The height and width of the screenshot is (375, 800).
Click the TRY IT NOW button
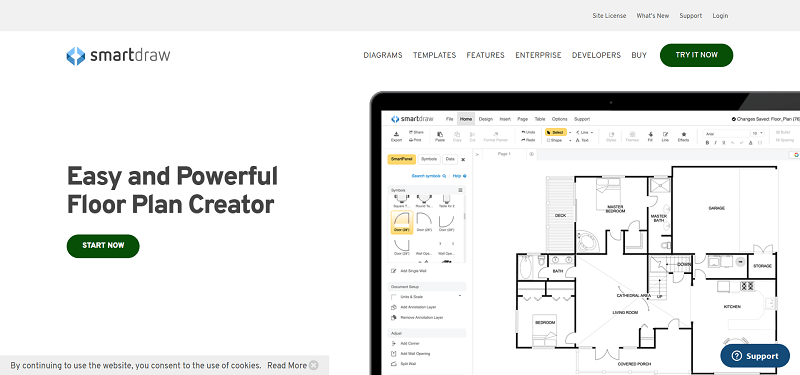[696, 55]
